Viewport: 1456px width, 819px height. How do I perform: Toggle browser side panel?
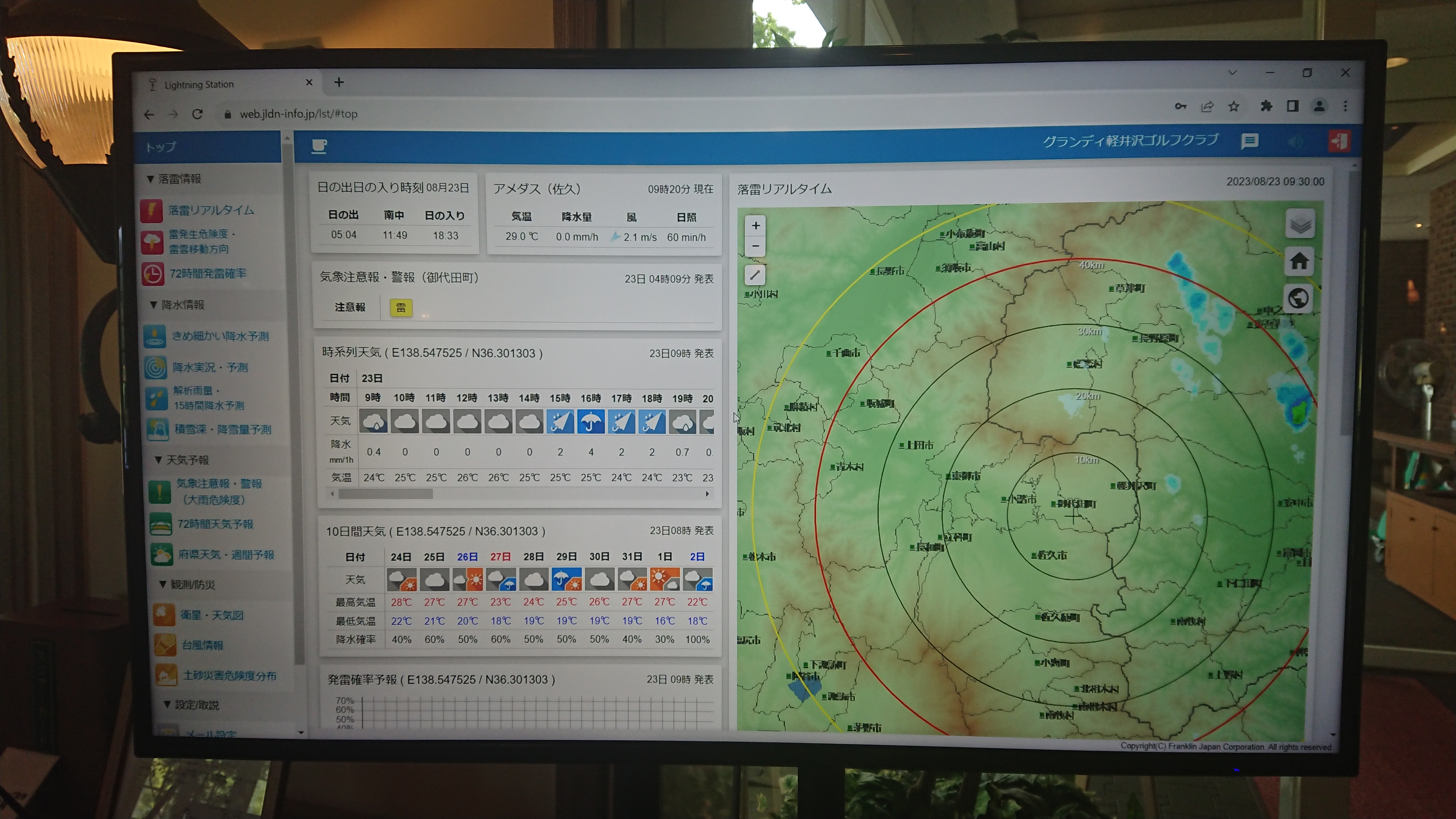(1293, 106)
